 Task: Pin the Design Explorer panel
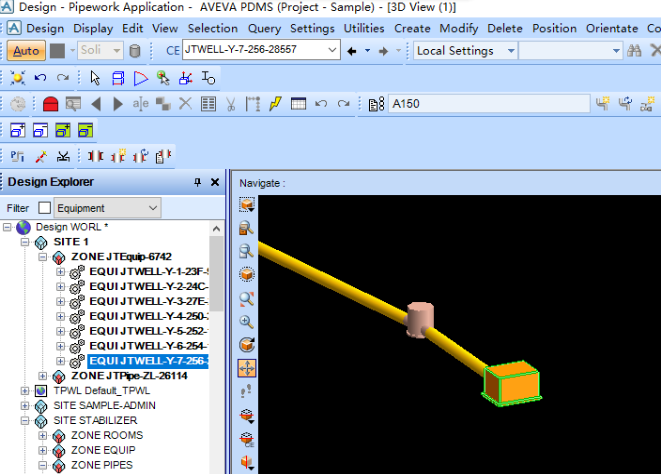coord(197,182)
